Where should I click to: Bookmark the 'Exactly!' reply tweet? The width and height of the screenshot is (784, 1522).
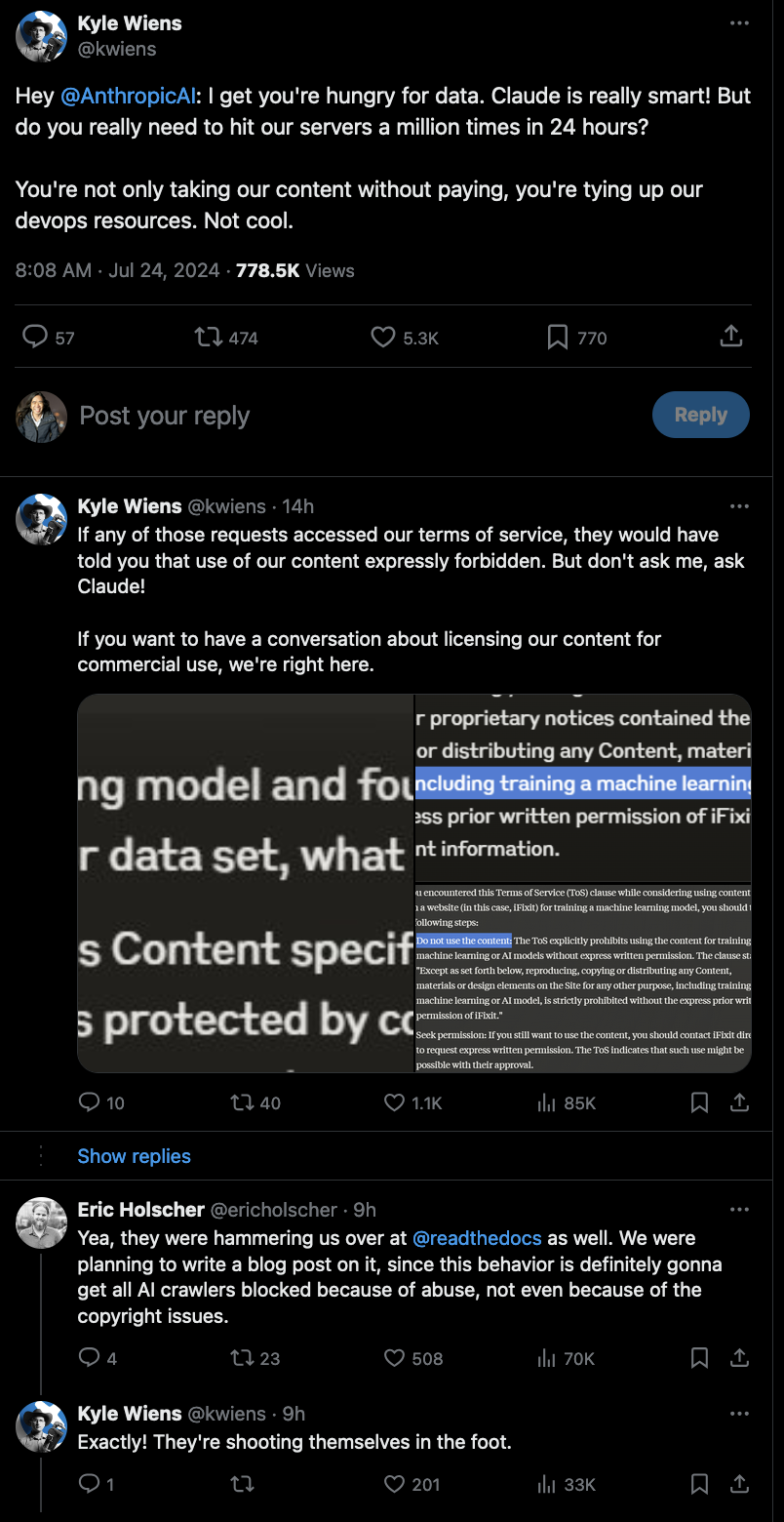coord(699,1484)
